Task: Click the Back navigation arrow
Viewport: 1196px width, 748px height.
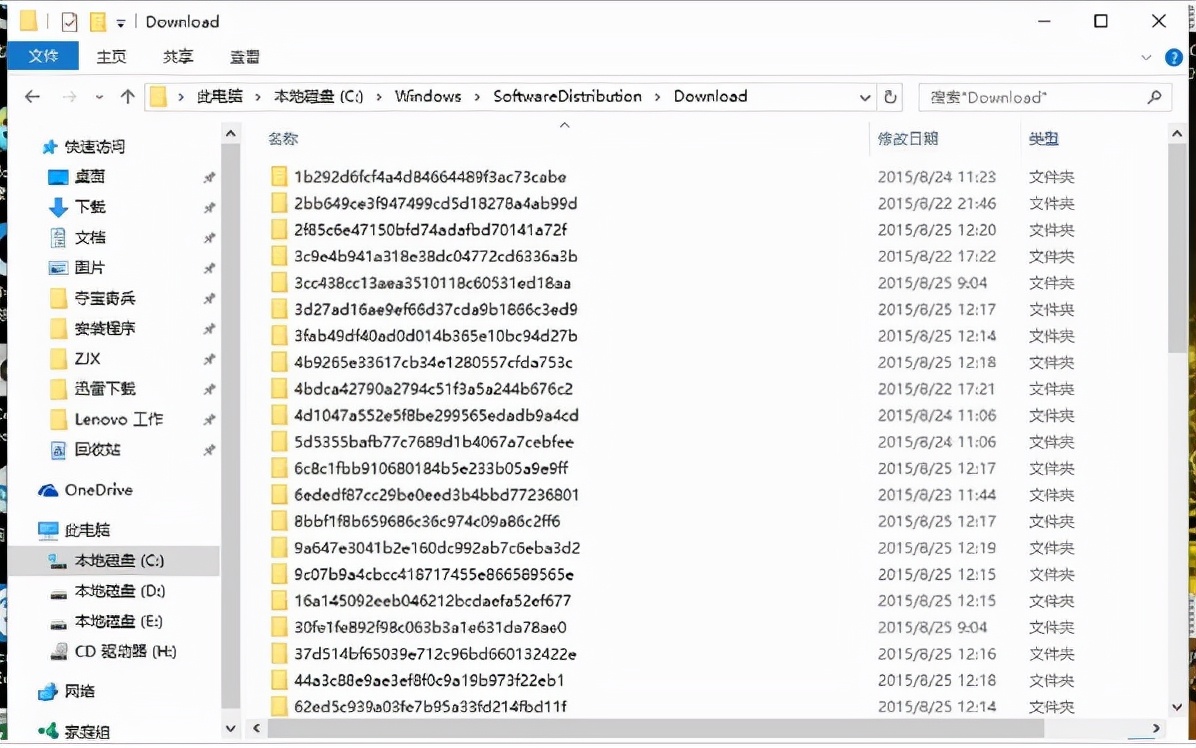Action: [32, 97]
